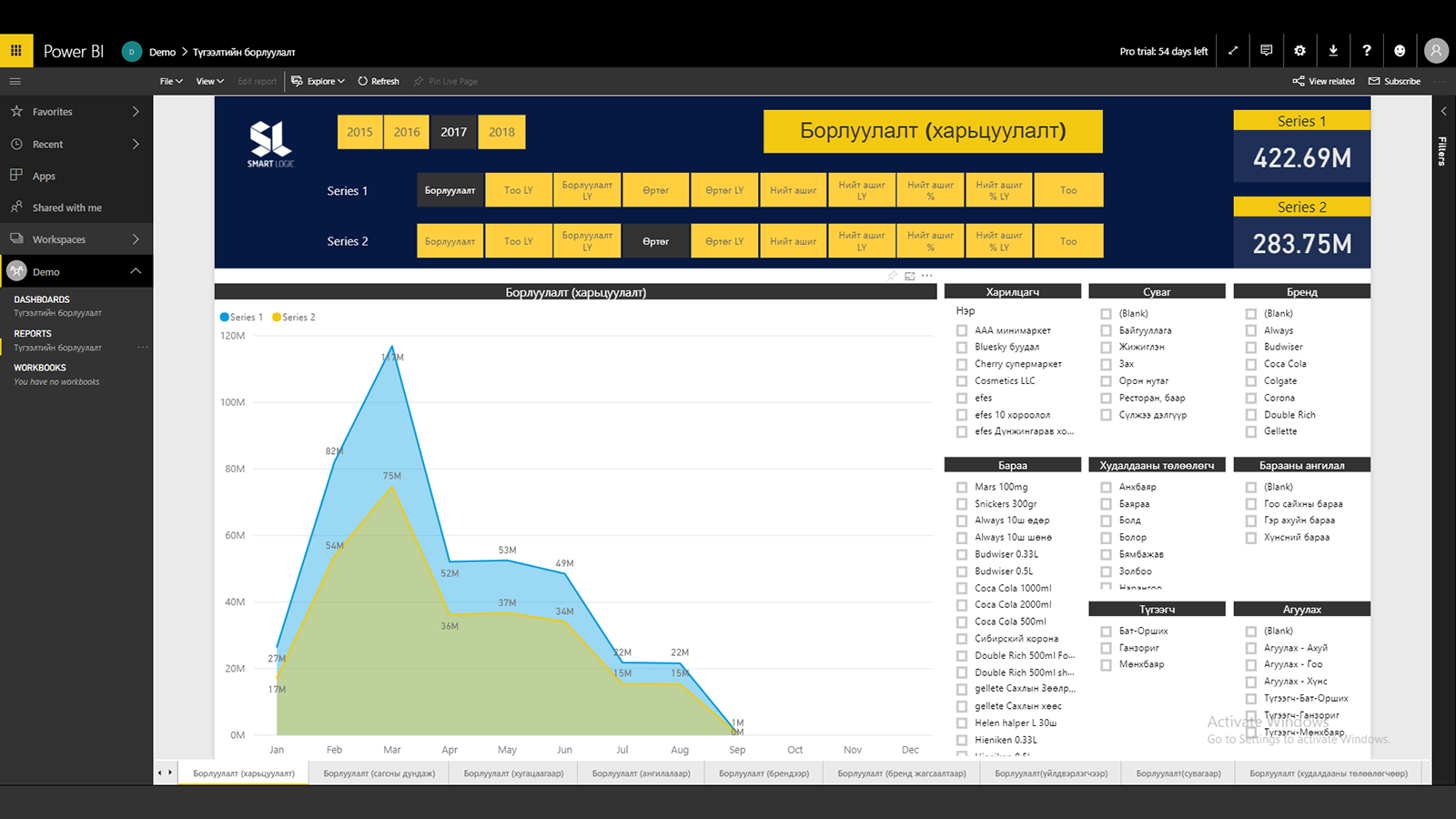The image size is (1456, 819).
Task: Select the 2016 year button
Action: [407, 132]
